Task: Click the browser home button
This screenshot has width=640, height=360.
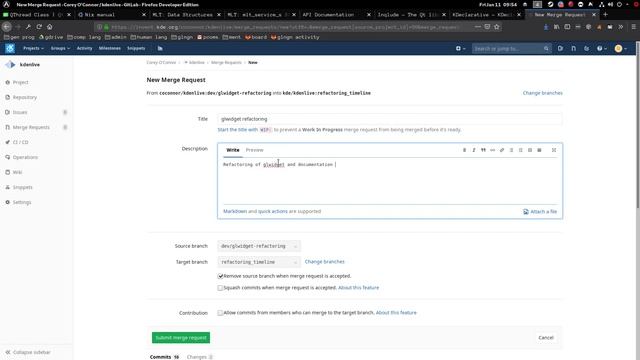Action: (x=49, y=27)
